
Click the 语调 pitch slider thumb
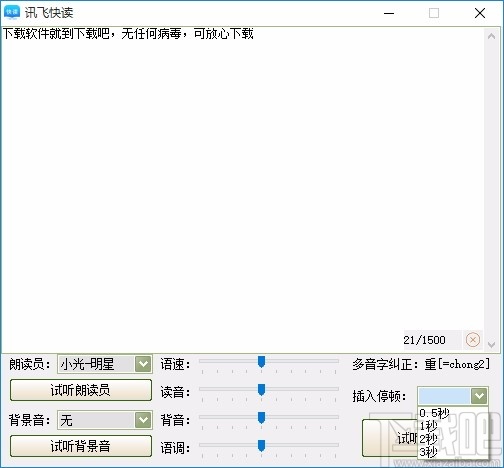point(261,446)
